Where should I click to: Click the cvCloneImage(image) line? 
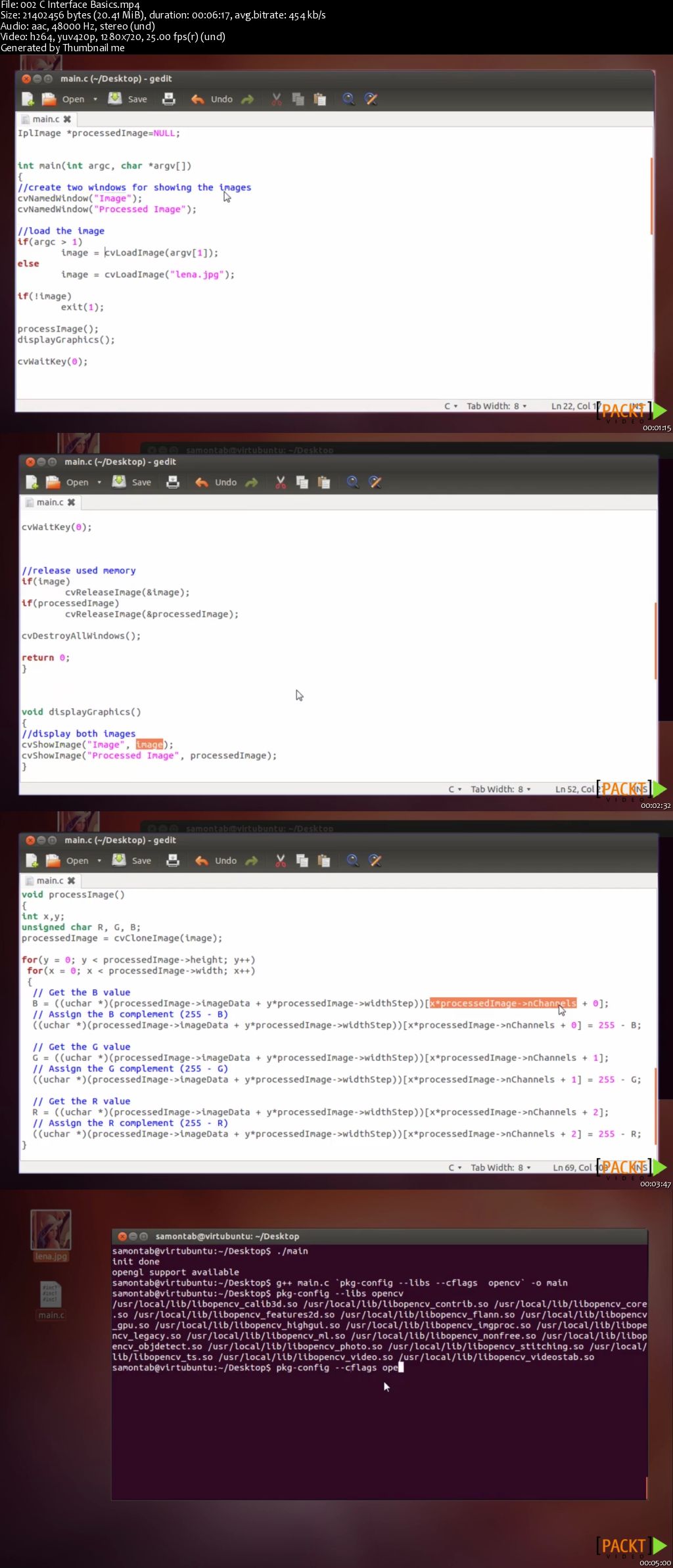click(122, 938)
